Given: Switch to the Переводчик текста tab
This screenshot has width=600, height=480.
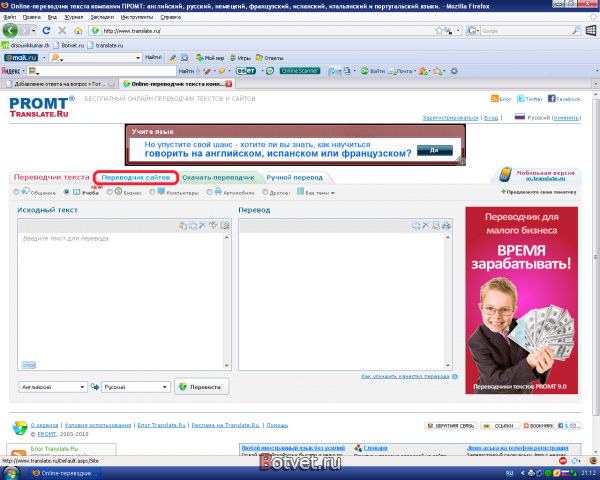Looking at the screenshot, I should click(51, 177).
